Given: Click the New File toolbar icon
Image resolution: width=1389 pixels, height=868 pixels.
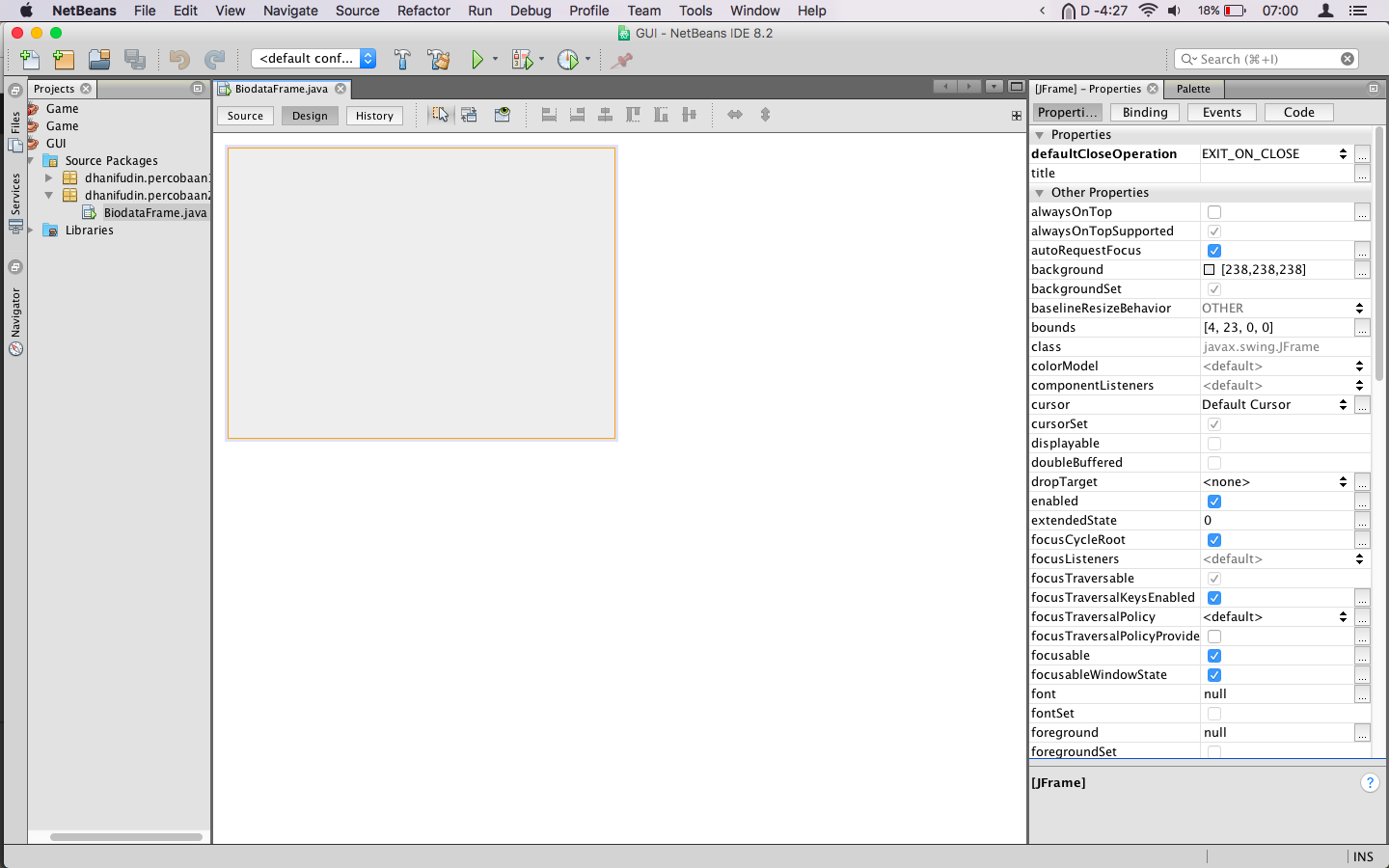Looking at the screenshot, I should [29, 60].
